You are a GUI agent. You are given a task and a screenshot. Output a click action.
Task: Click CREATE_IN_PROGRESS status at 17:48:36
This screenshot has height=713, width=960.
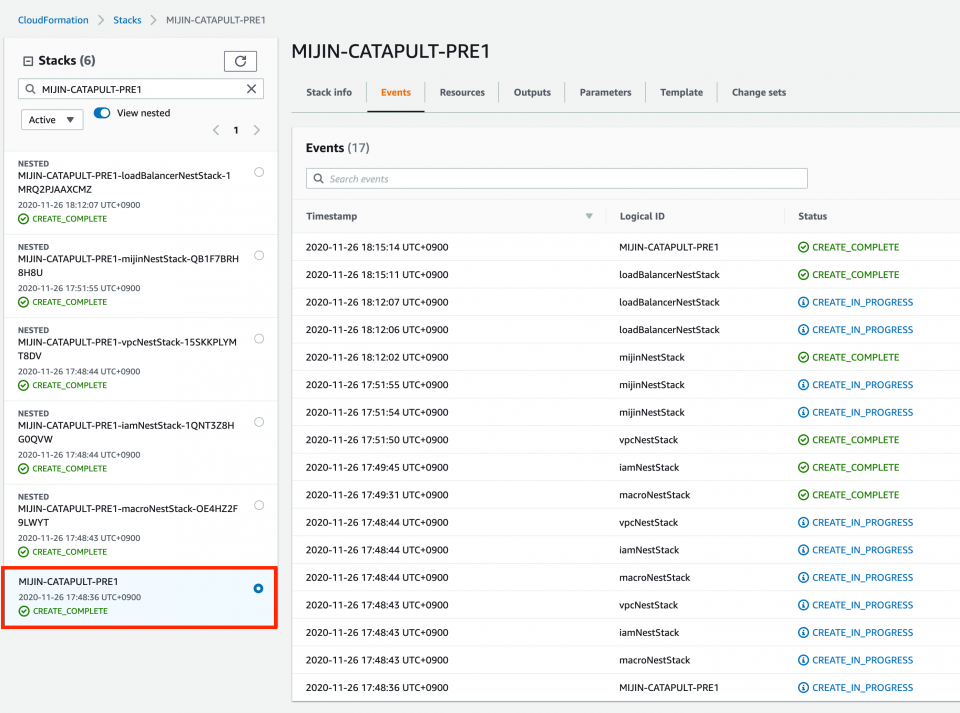tap(856, 688)
